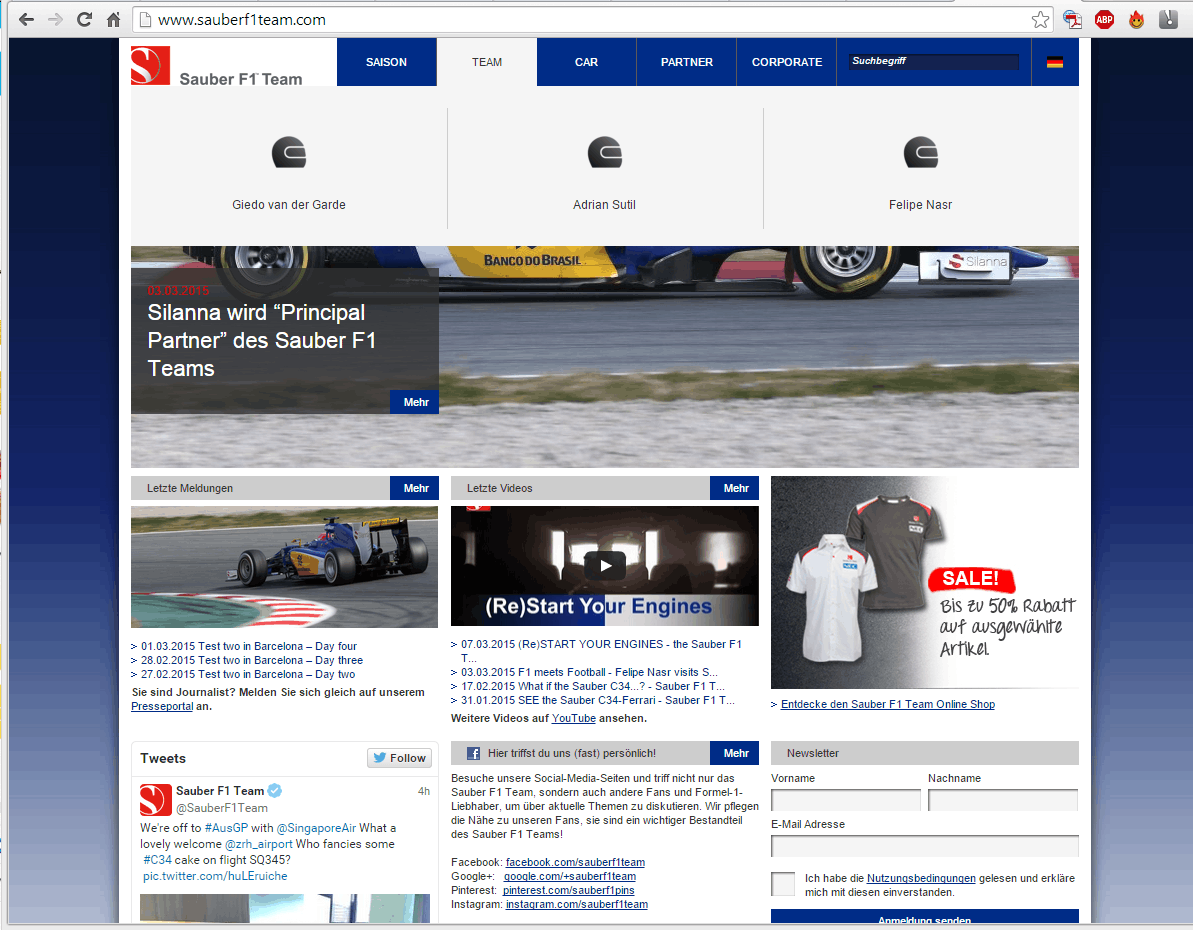Open the TEAM menu tab
The height and width of the screenshot is (930, 1193).
click(487, 62)
